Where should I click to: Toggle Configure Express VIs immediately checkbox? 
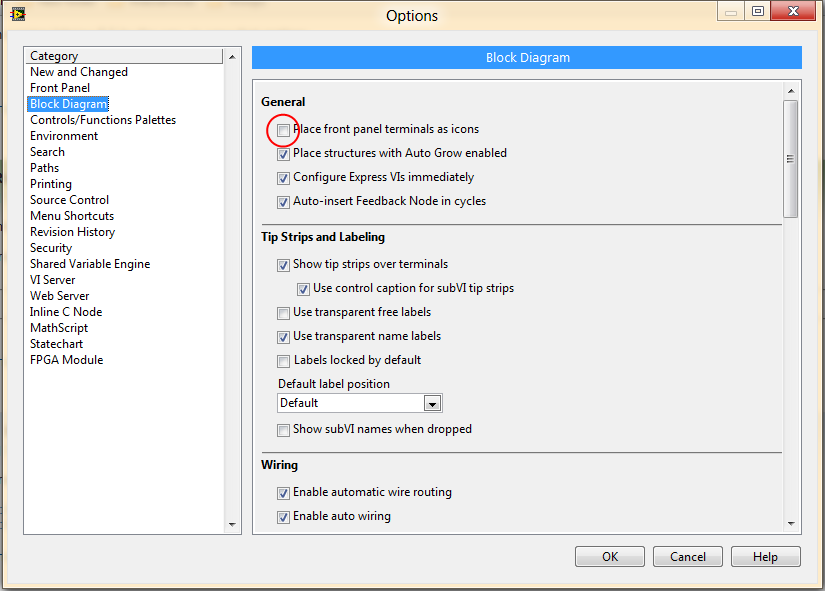tap(283, 178)
